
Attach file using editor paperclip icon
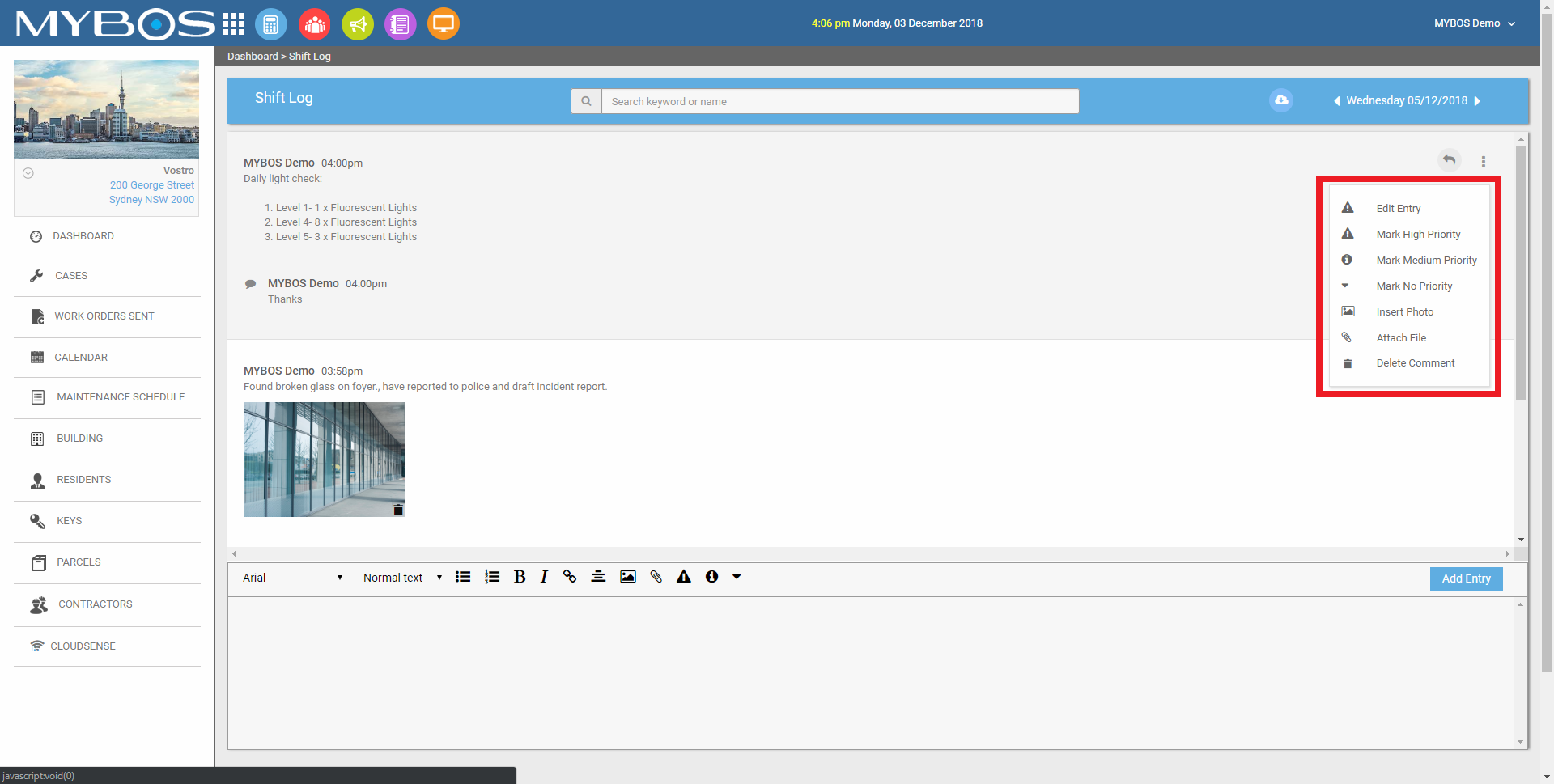[656, 577]
